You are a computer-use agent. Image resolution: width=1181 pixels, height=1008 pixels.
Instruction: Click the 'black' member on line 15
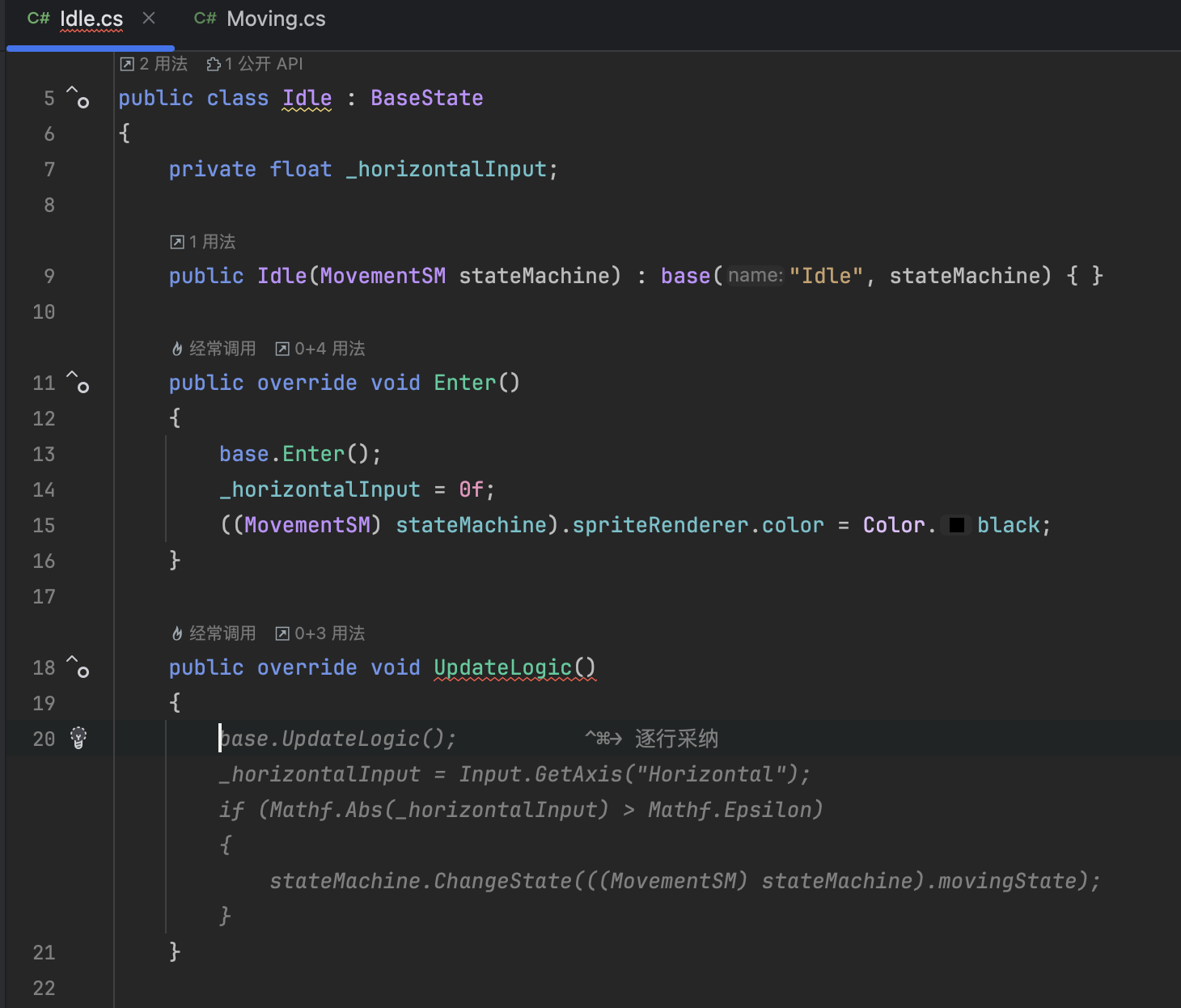tap(1008, 525)
